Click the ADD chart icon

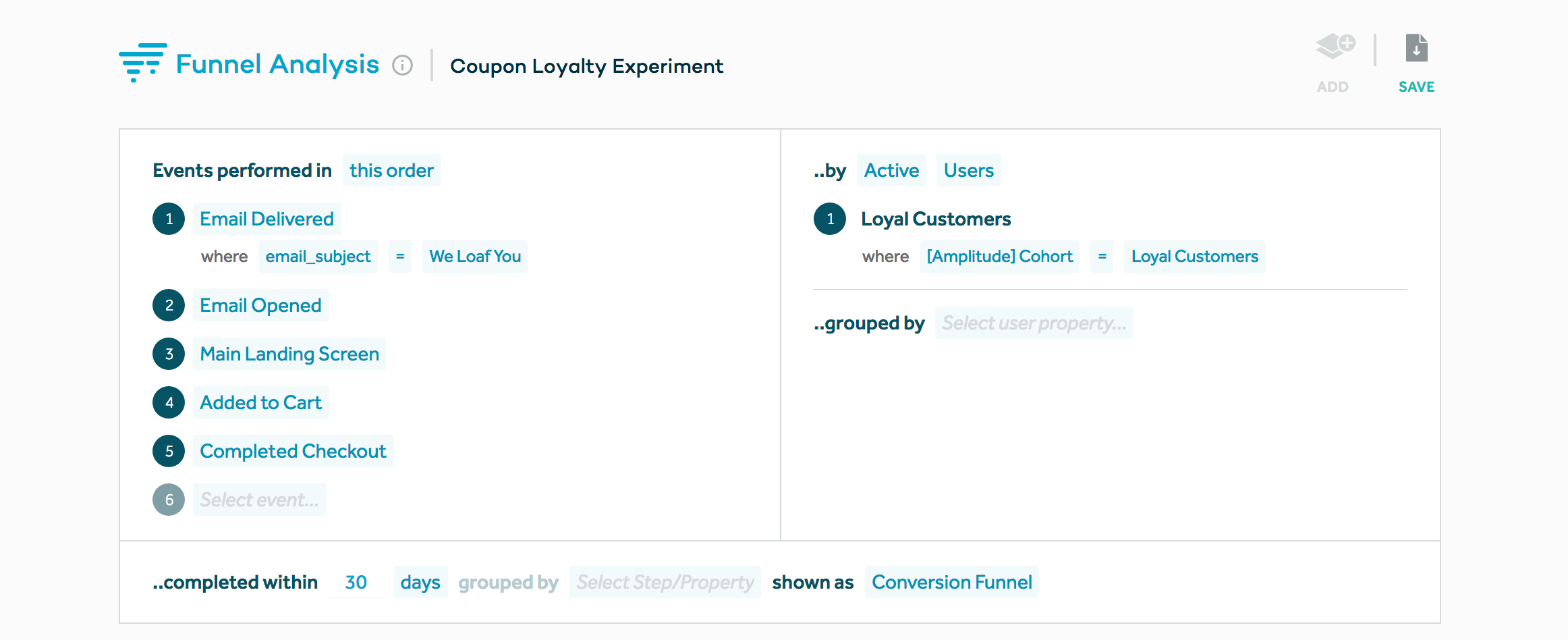pyautogui.click(x=1333, y=47)
